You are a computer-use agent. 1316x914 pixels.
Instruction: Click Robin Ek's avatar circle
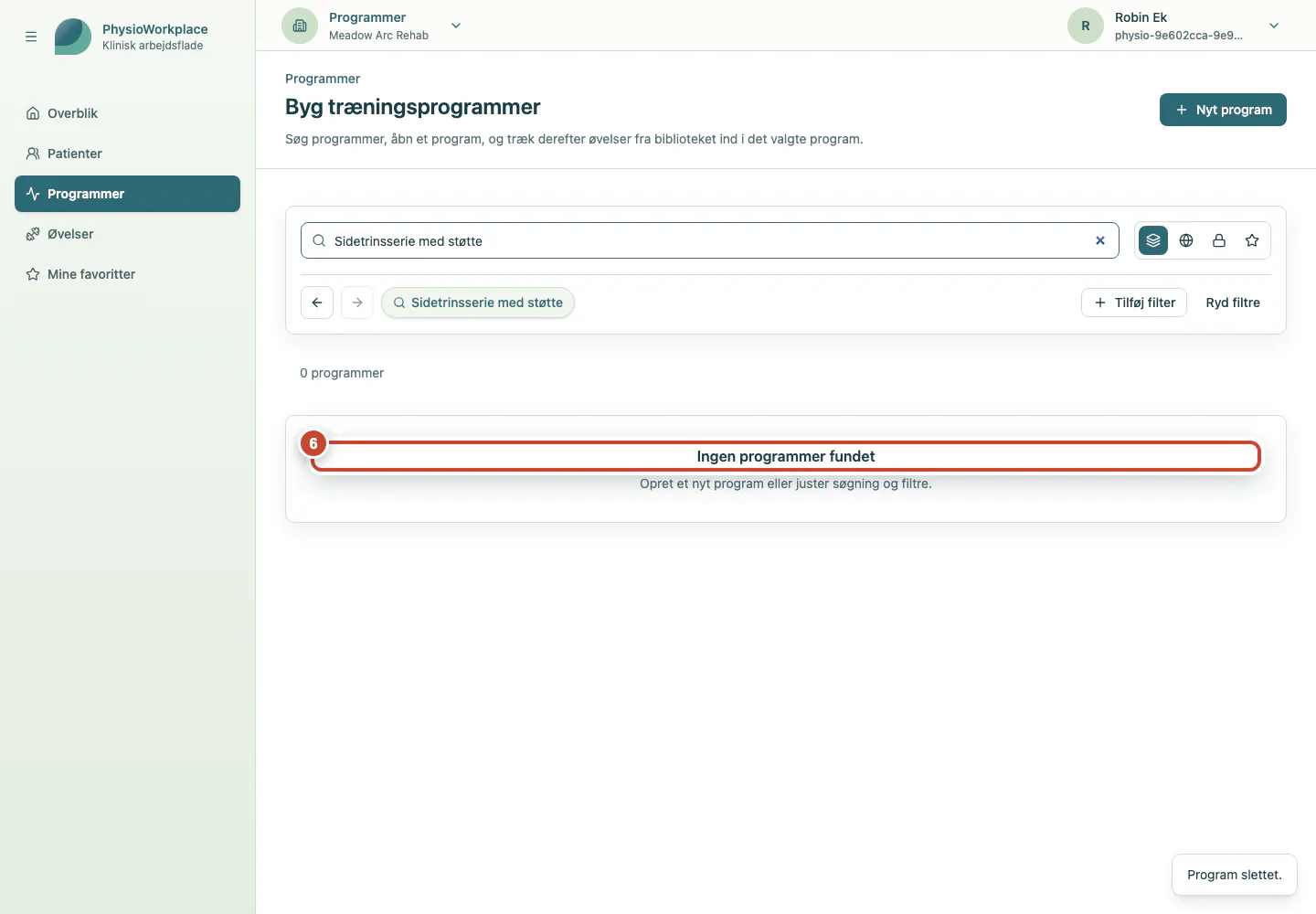coord(1086,26)
